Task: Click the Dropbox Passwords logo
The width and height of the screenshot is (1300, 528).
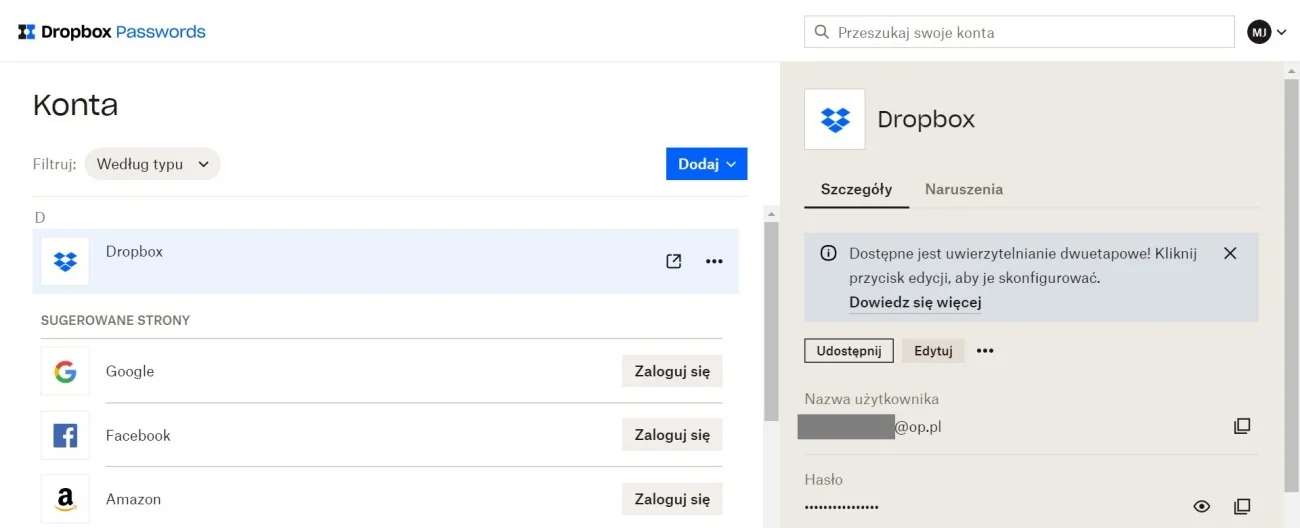Action: coord(112,32)
